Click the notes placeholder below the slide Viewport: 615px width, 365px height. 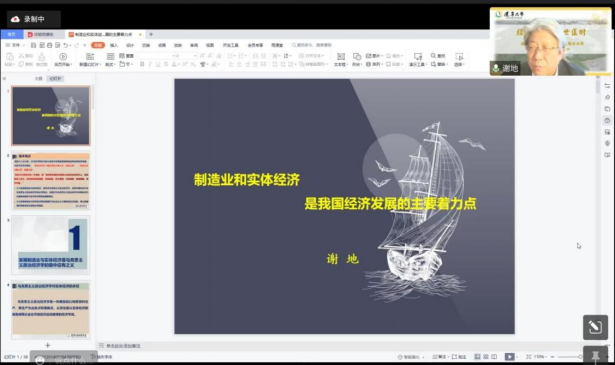point(123,346)
